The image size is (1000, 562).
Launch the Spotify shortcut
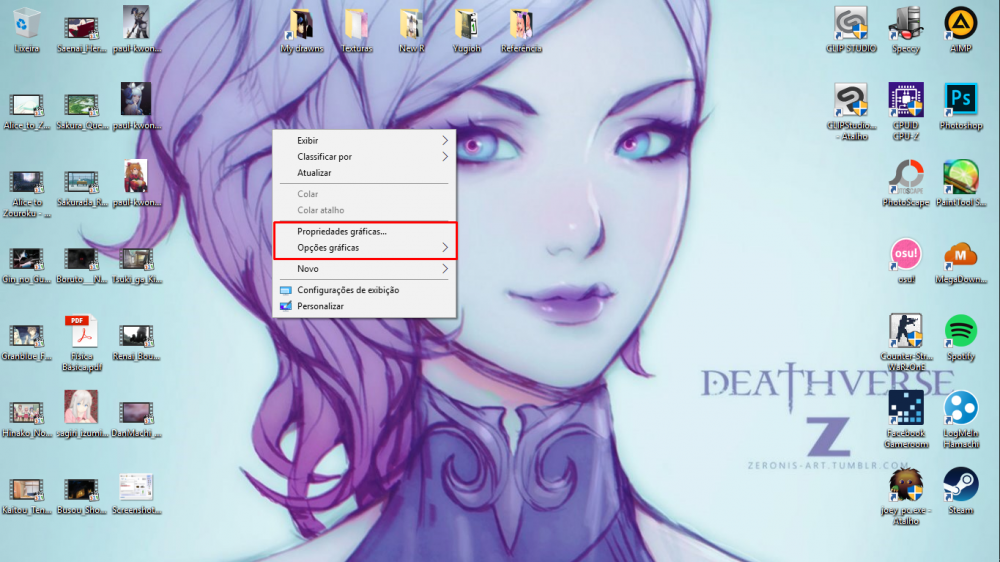pyautogui.click(x=960, y=339)
